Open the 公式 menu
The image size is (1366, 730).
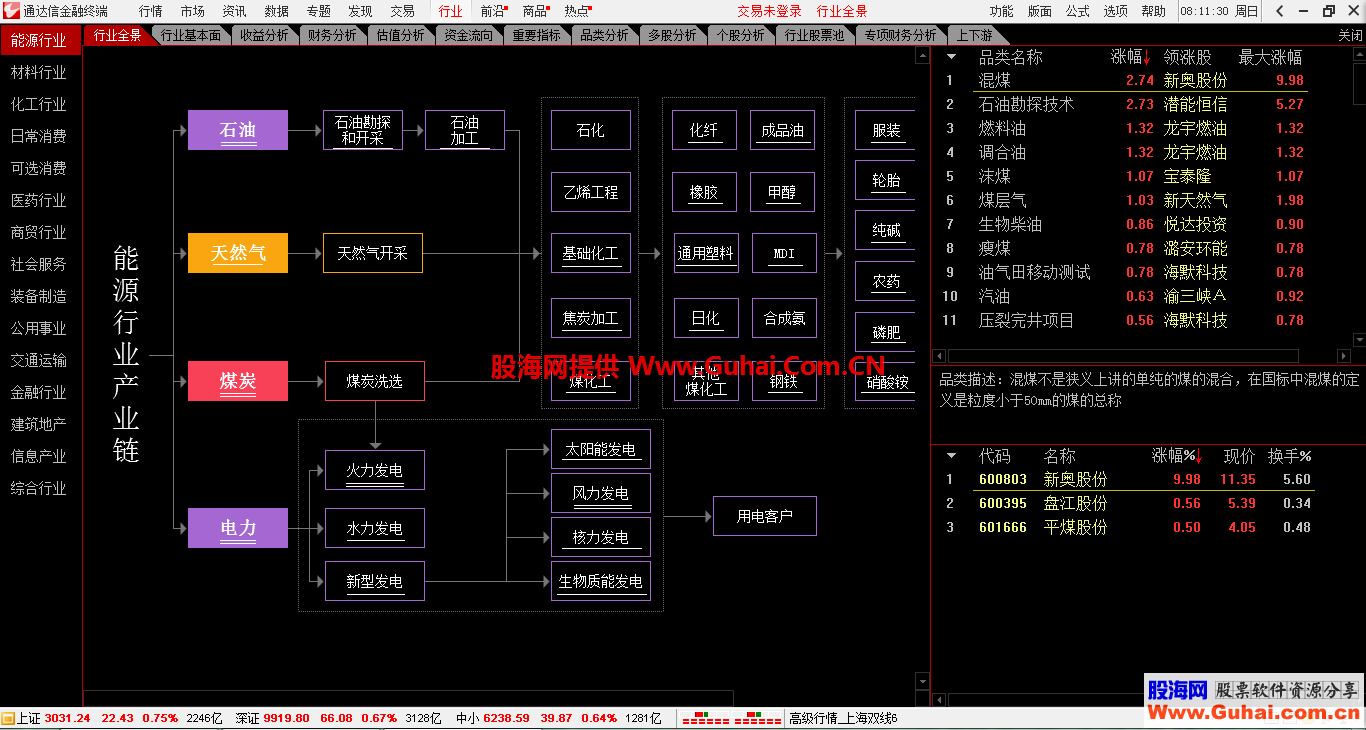tap(1078, 11)
